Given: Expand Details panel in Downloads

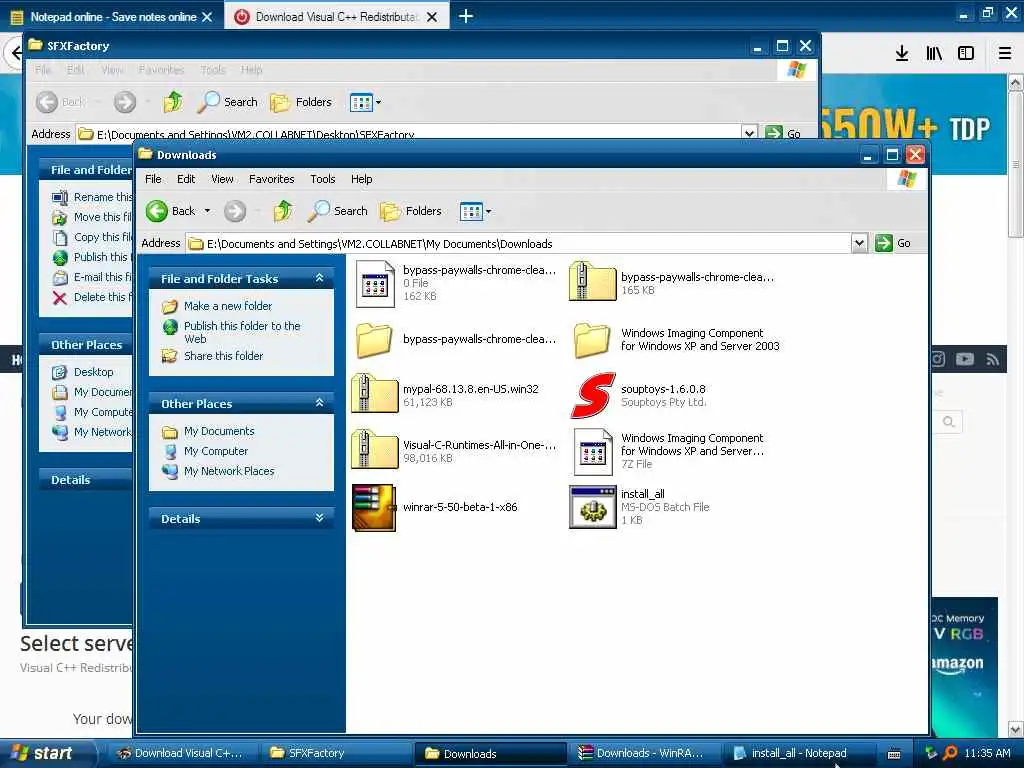Looking at the screenshot, I should (319, 518).
